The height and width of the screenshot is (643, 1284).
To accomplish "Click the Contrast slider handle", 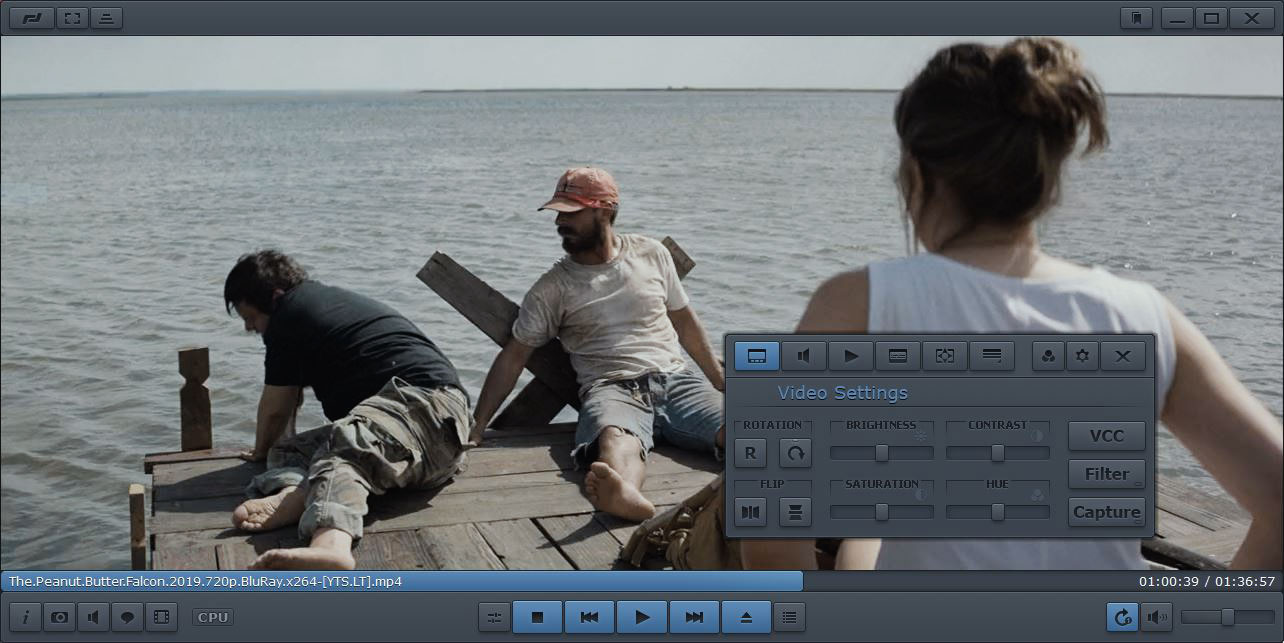I will click(998, 453).
